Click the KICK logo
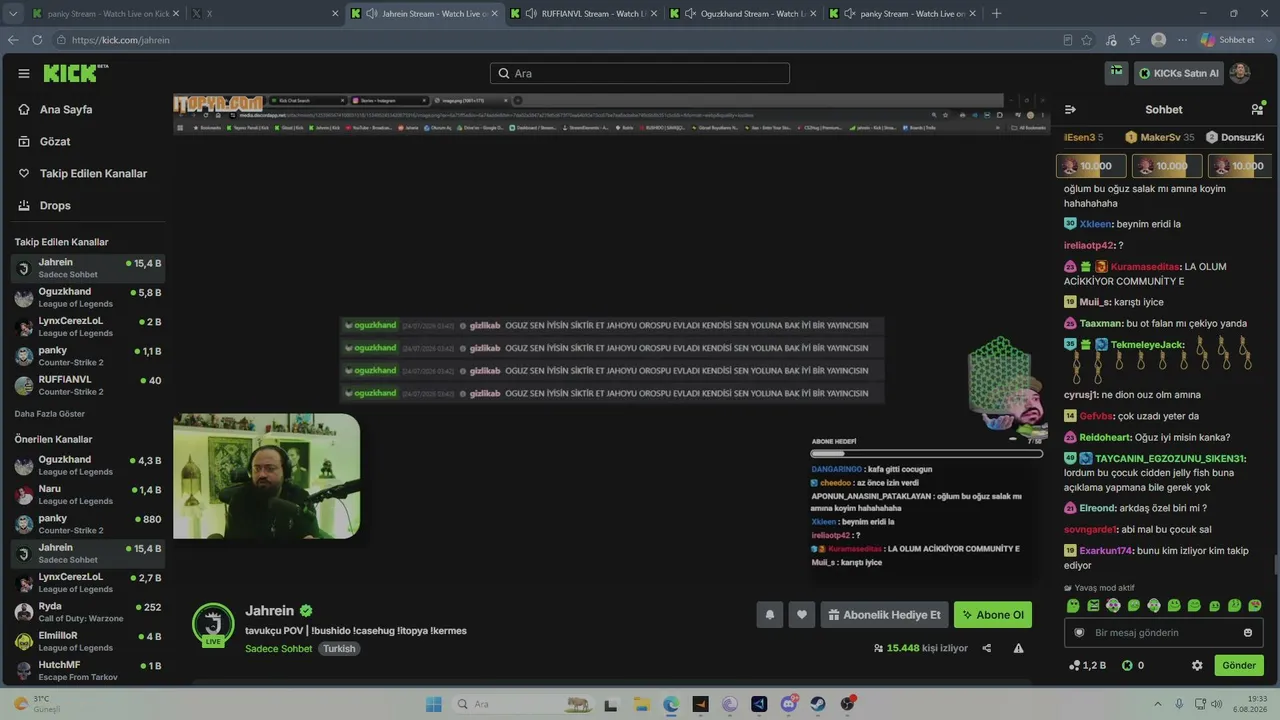Image resolution: width=1280 pixels, height=720 pixels. (76, 73)
